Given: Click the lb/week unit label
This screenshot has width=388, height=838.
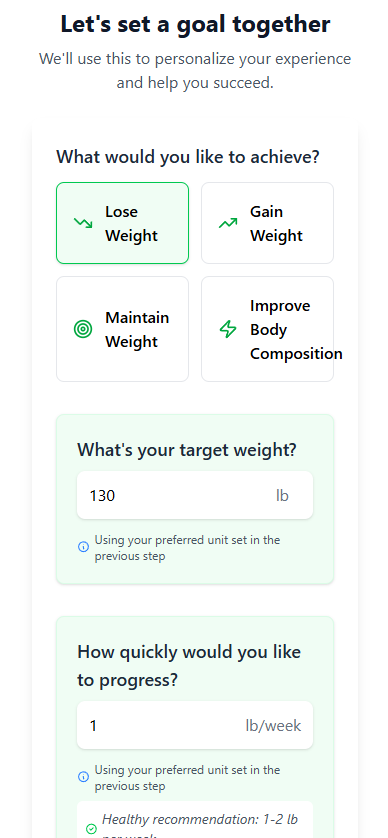Looking at the screenshot, I should [x=273, y=725].
